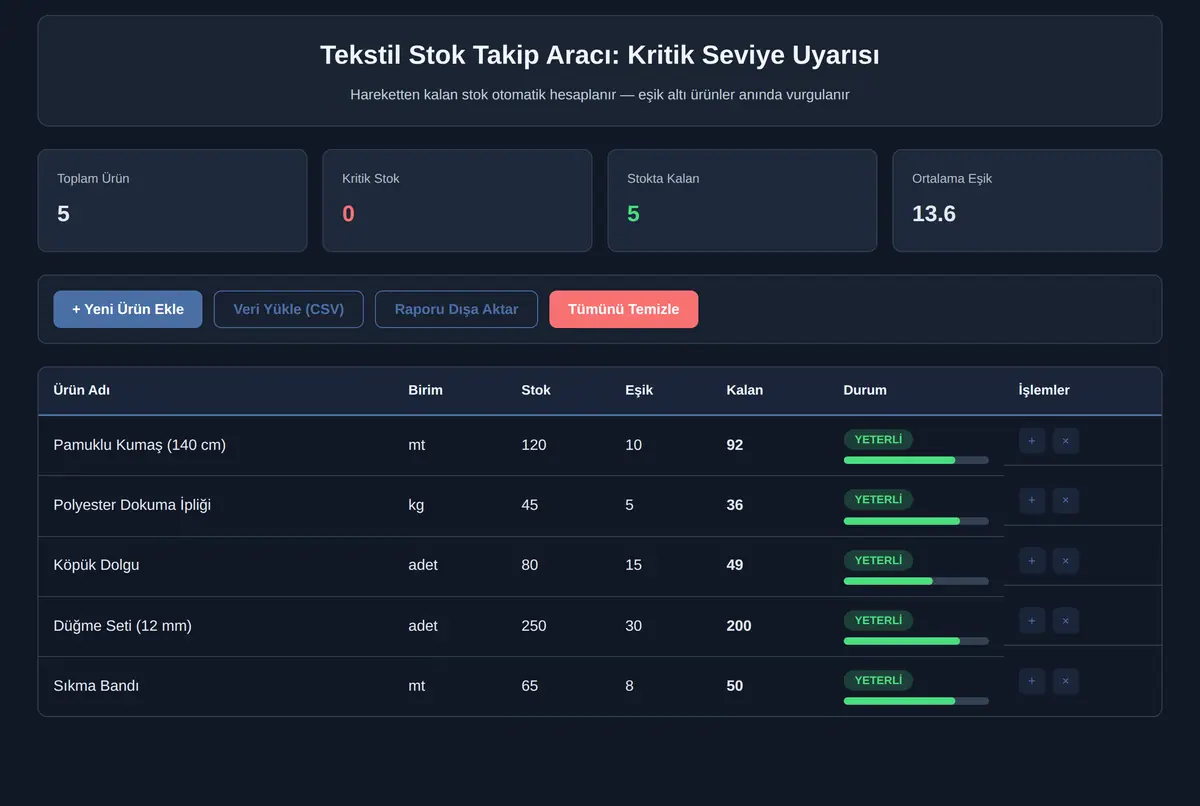
Task: Click remaining value 200 for Düğme Seti
Action: [x=739, y=626]
